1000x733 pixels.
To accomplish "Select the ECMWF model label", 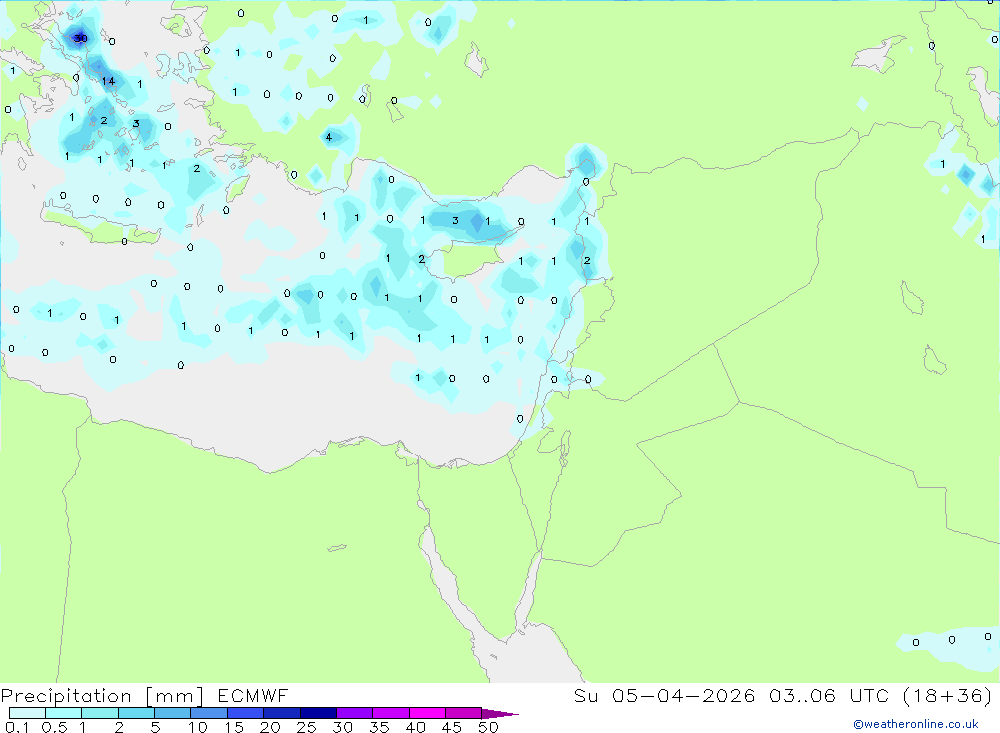I will [253, 695].
